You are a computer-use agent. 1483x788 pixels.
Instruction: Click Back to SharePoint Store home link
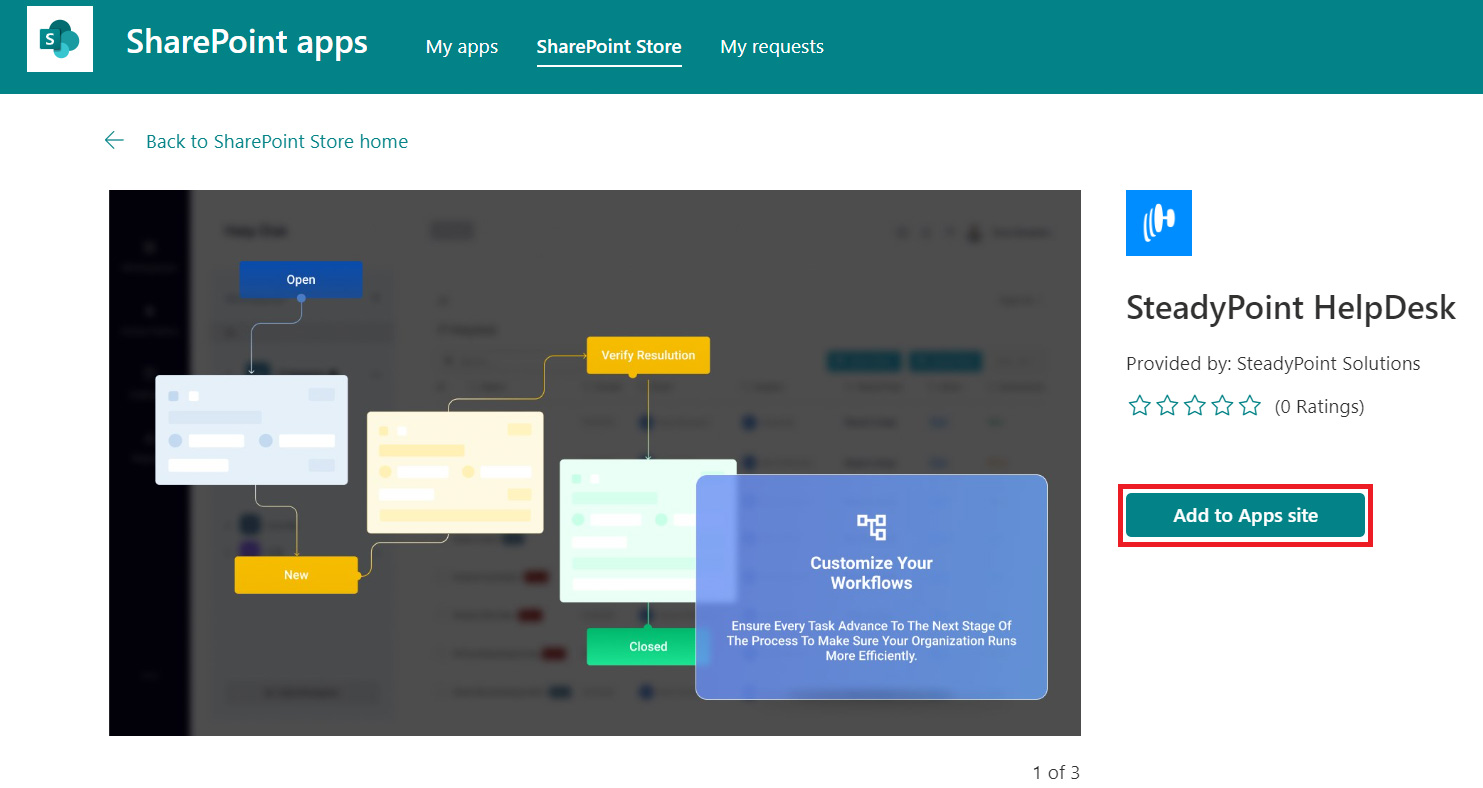[277, 141]
